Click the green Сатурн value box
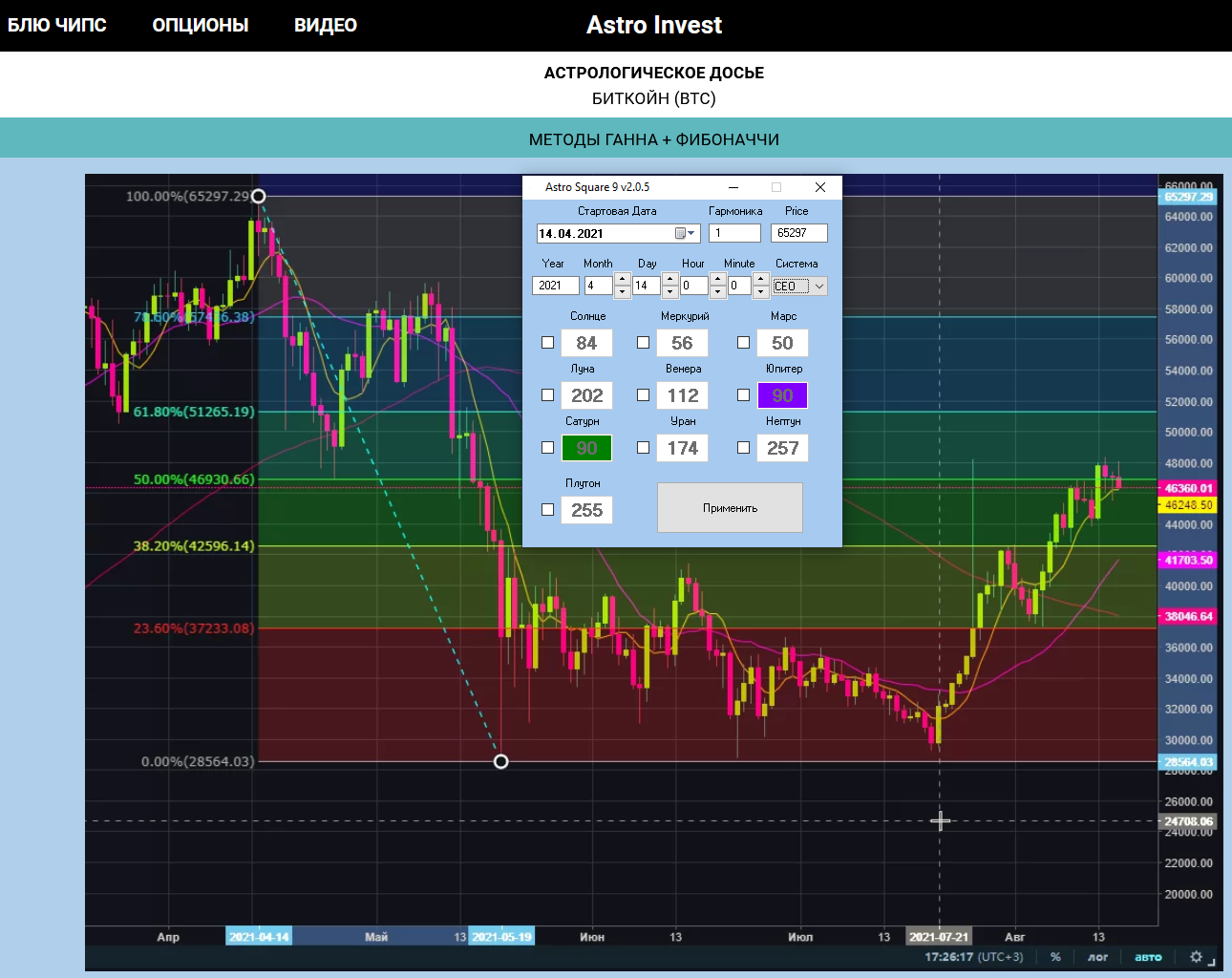The image size is (1232, 978). point(586,448)
